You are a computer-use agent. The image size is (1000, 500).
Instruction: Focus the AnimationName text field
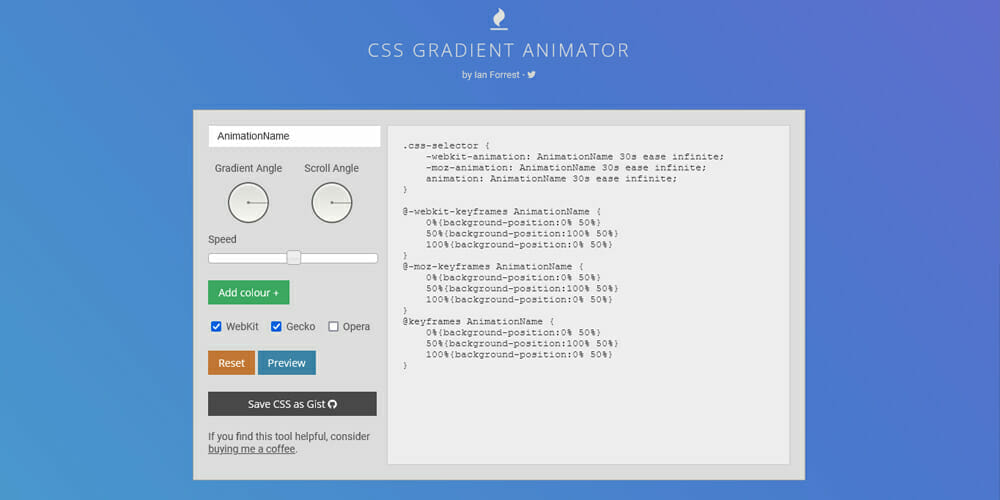[x=294, y=136]
